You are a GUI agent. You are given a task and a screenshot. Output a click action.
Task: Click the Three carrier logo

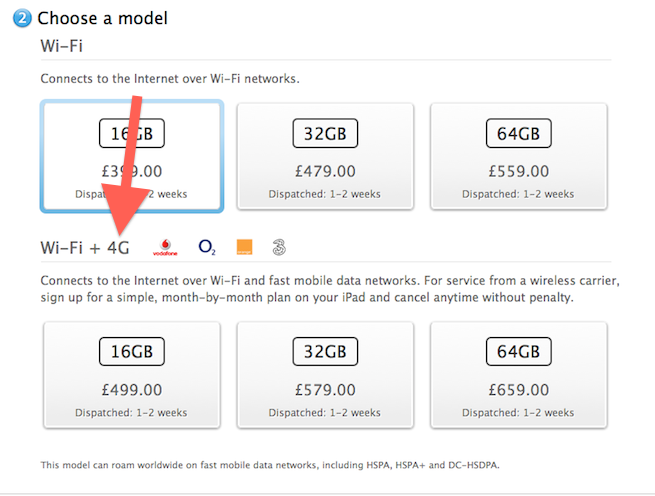click(x=279, y=247)
